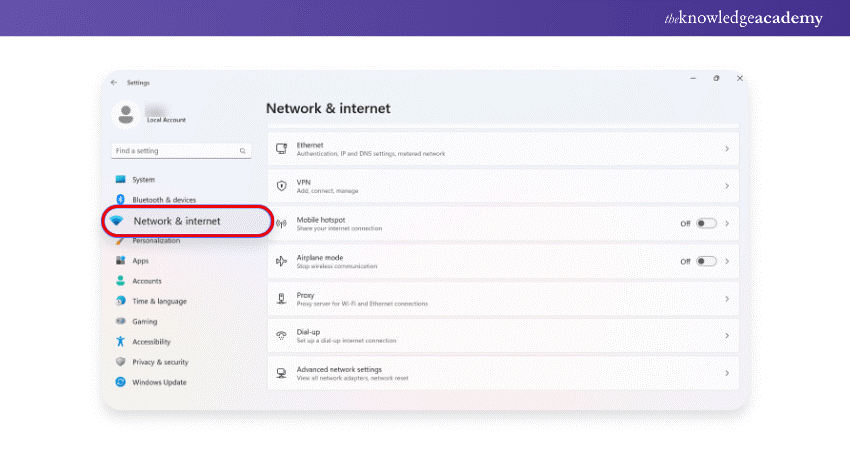Click the Ethernet monitor icon

pos(281,149)
